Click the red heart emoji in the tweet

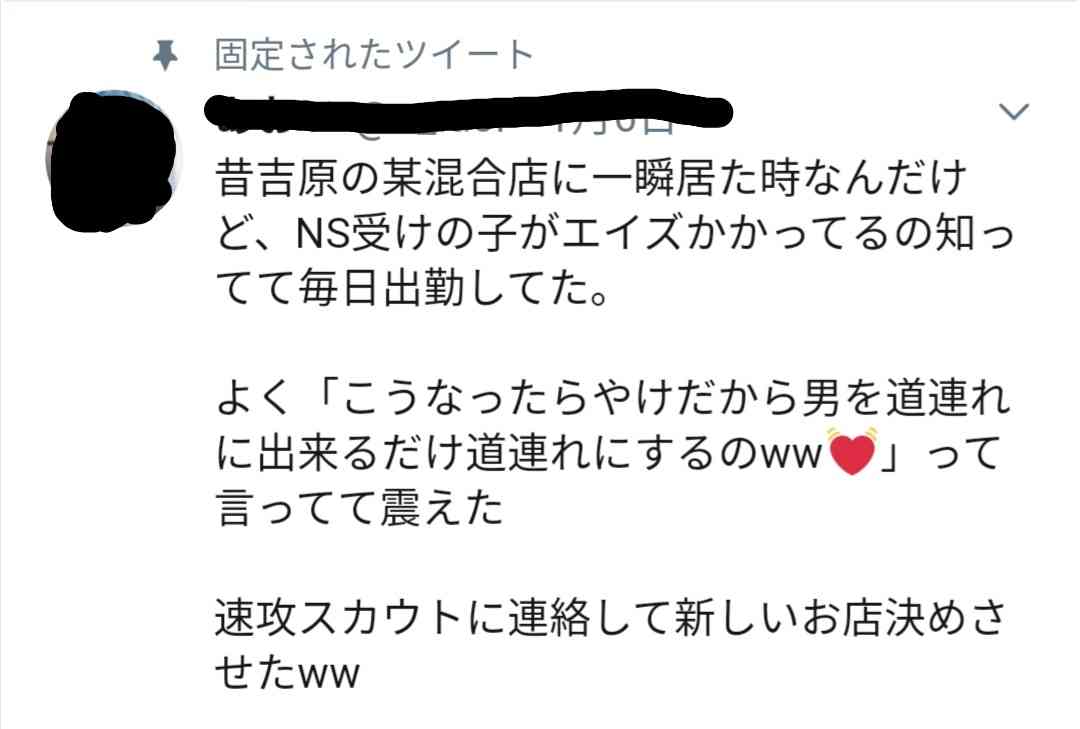point(853,453)
